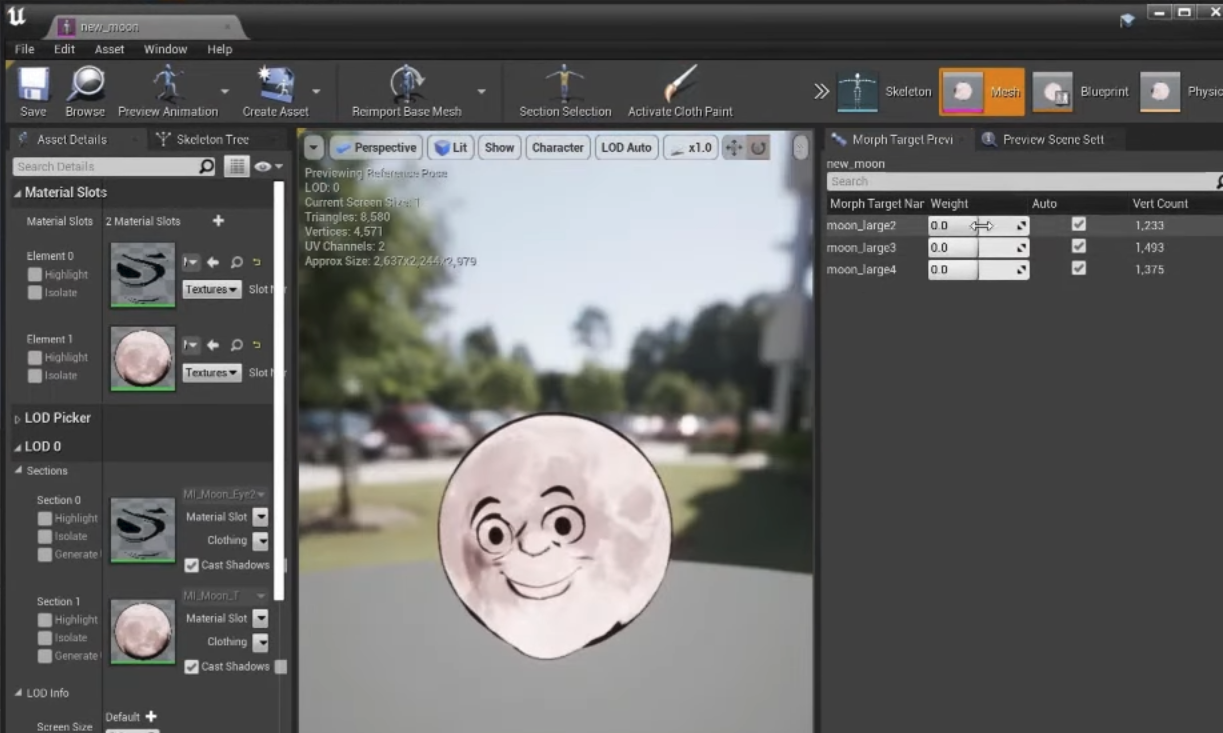Image resolution: width=1223 pixels, height=733 pixels.
Task: Open the Blueprint editor mode
Action: (x=1082, y=92)
